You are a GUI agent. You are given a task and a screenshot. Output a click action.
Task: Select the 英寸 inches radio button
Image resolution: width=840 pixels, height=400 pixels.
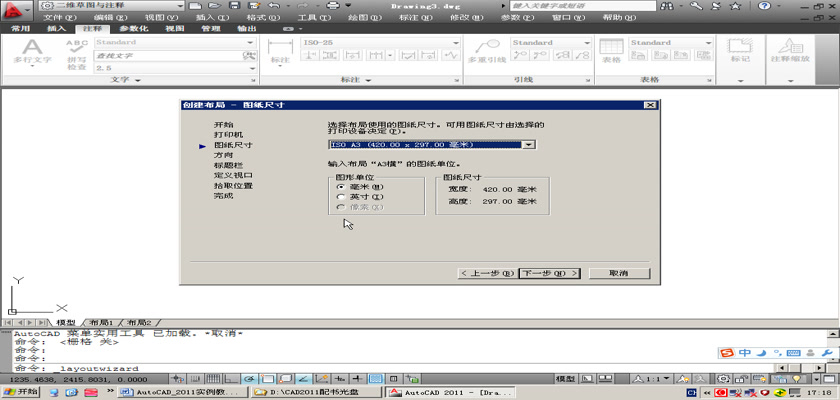pos(342,197)
